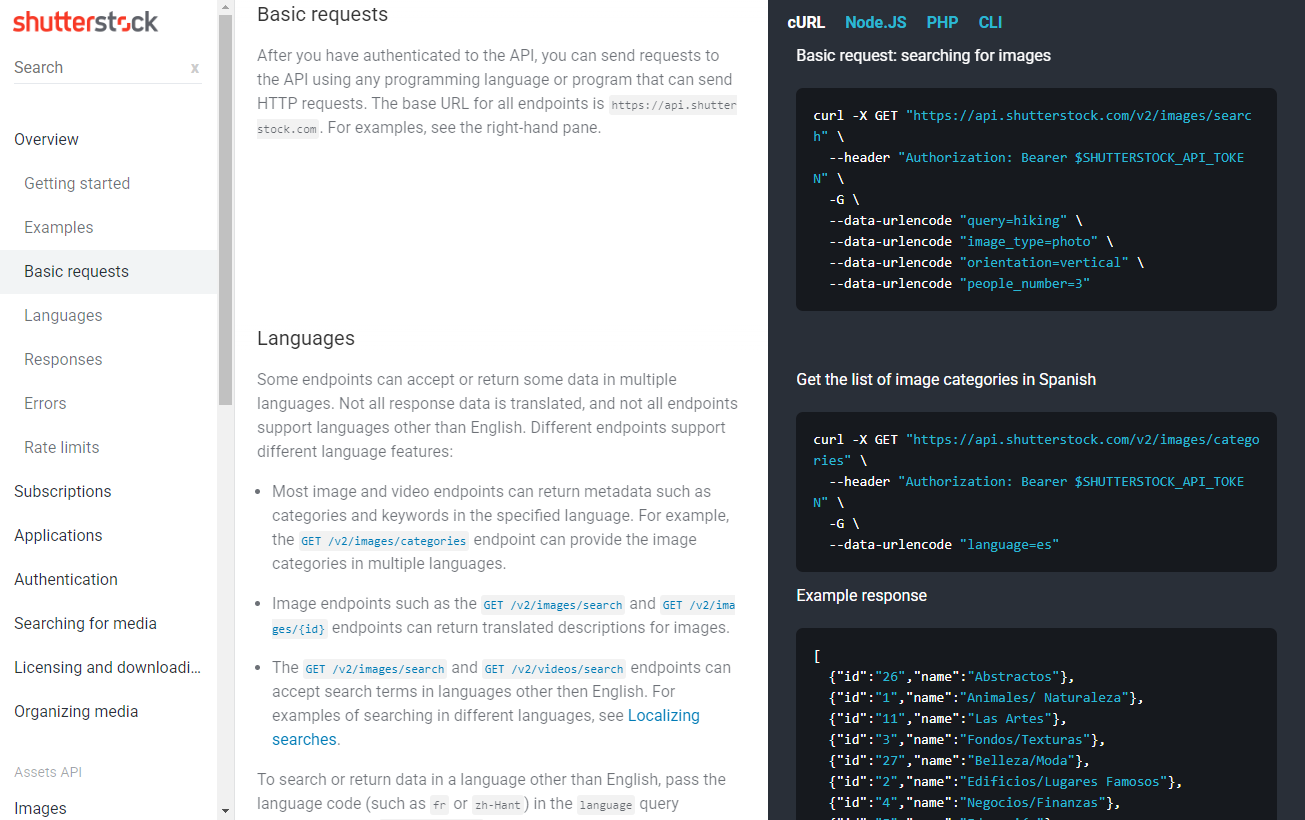The image size is (1305, 820).
Task: Click the sidebar scrollbar thumb
Action: pyautogui.click(x=225, y=210)
